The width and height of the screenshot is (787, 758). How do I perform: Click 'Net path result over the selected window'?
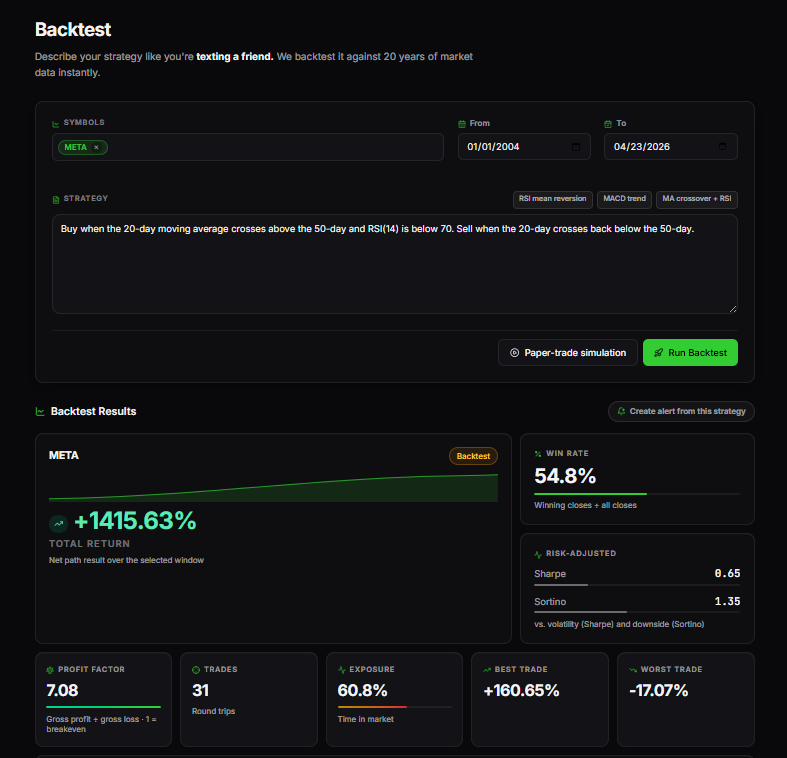[126, 560]
